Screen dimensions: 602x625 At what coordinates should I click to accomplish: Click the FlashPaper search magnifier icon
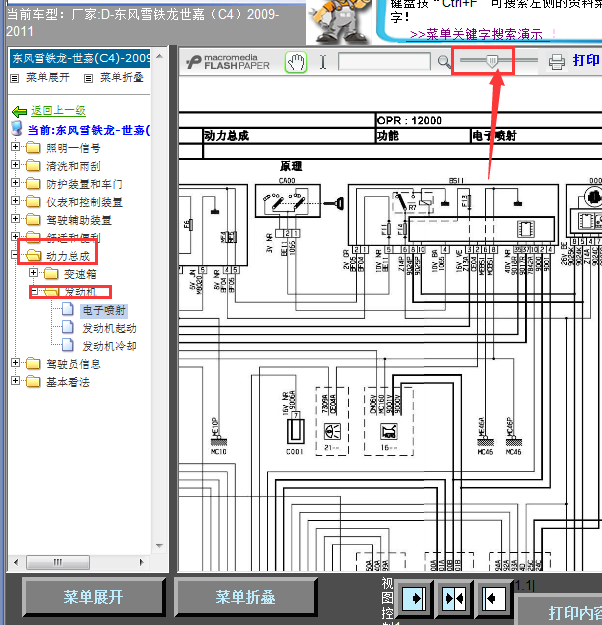[444, 62]
